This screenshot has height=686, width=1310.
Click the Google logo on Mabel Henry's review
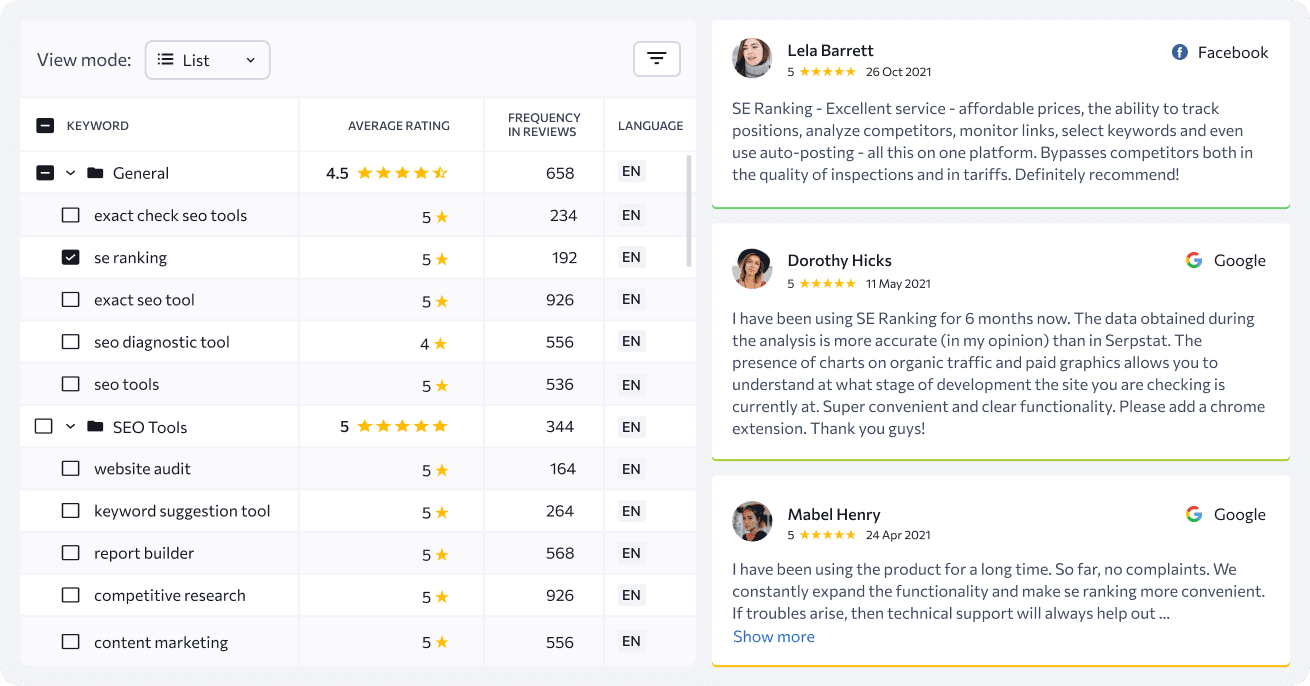pos(1194,514)
